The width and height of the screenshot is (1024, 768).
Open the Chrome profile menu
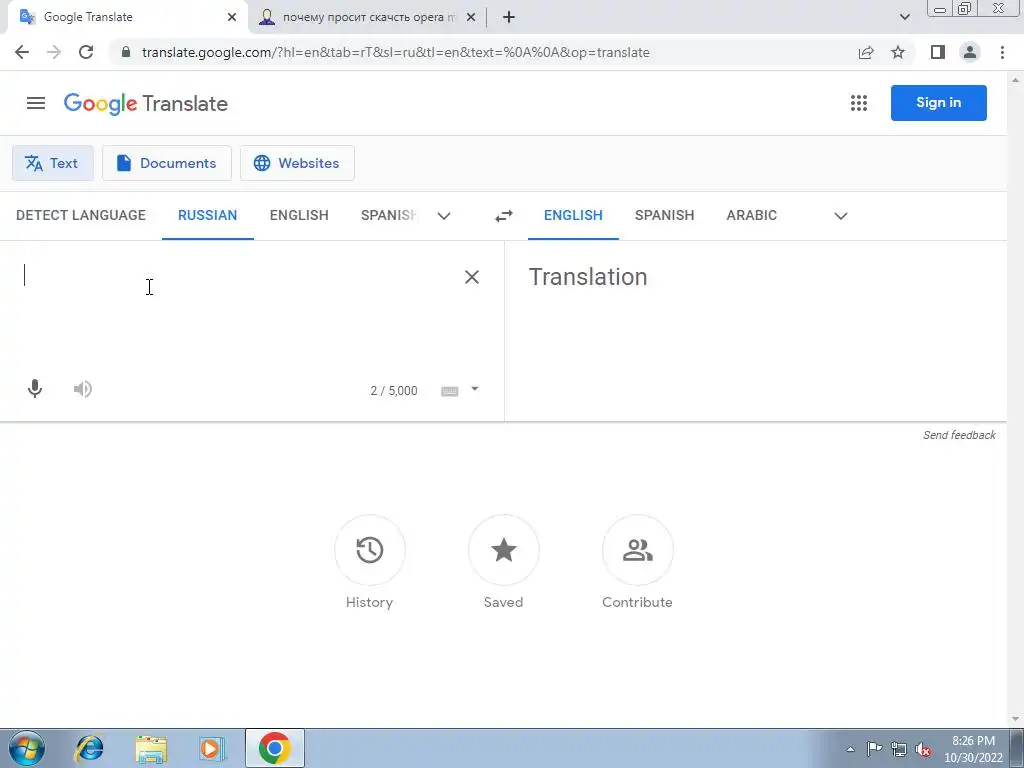(x=970, y=52)
